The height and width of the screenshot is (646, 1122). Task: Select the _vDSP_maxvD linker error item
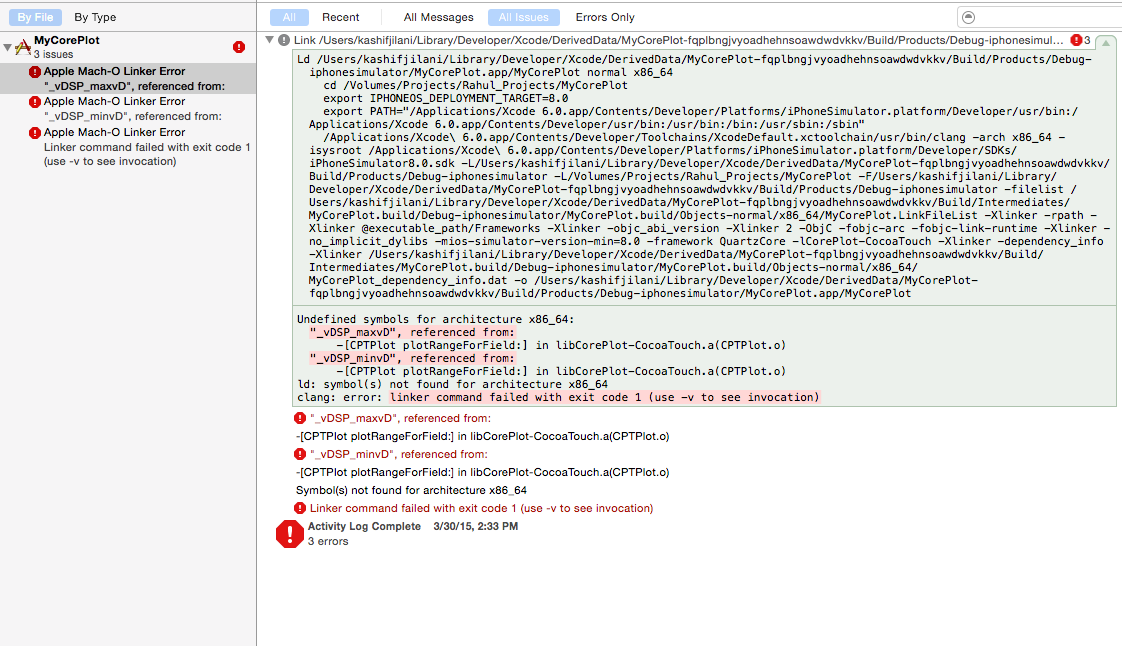click(128, 79)
